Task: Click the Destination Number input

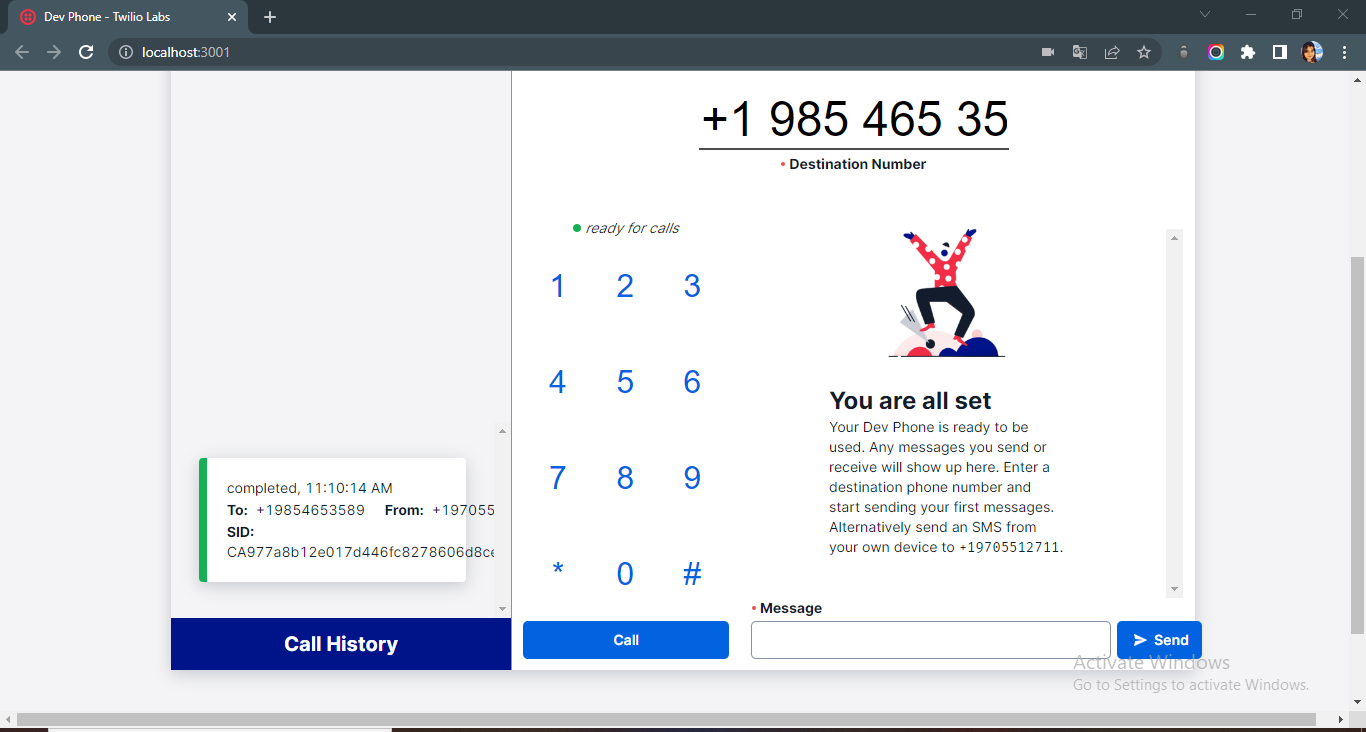Action: coord(854,118)
